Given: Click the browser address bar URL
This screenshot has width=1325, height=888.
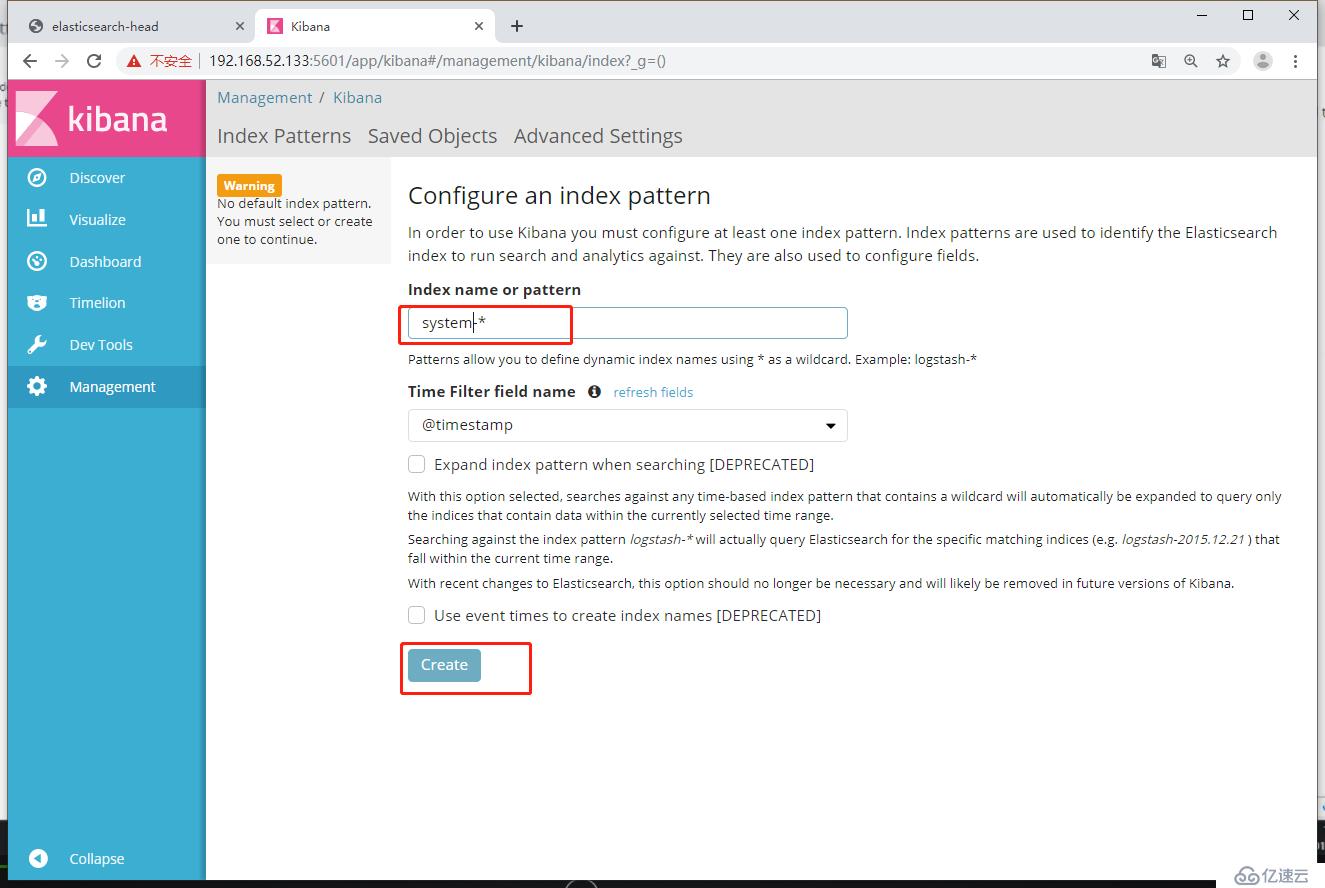Looking at the screenshot, I should (x=437, y=61).
